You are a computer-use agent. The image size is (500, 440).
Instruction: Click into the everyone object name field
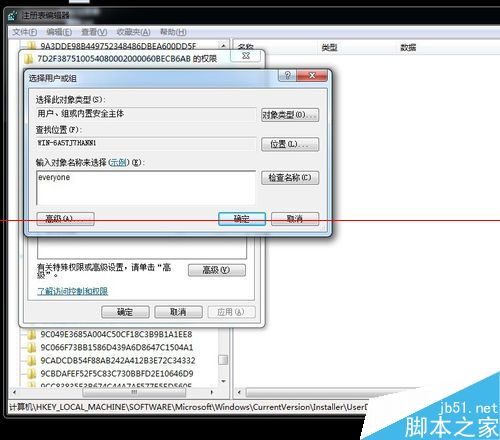point(146,188)
